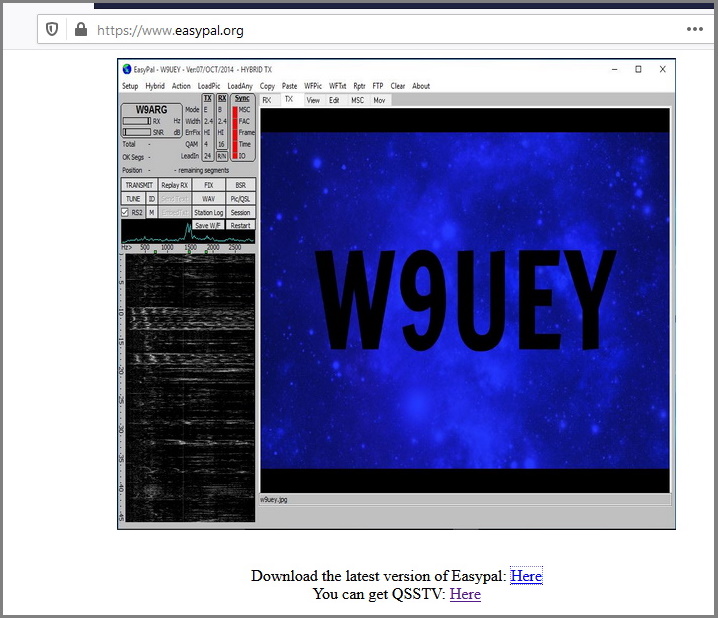718x618 pixels.
Task: Open the QSSTV Here link
Action: pyautogui.click(x=465, y=594)
